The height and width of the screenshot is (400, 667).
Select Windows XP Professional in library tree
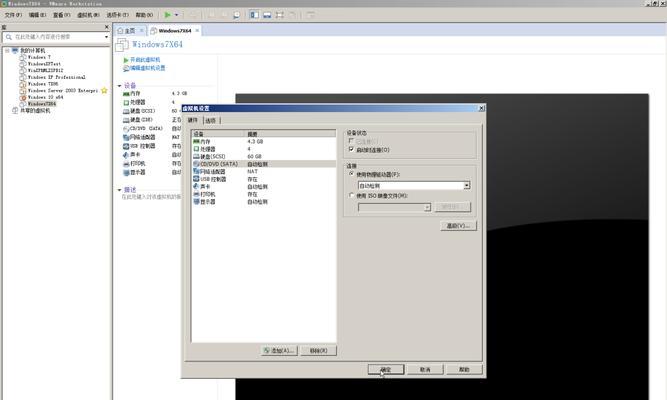click(56, 77)
